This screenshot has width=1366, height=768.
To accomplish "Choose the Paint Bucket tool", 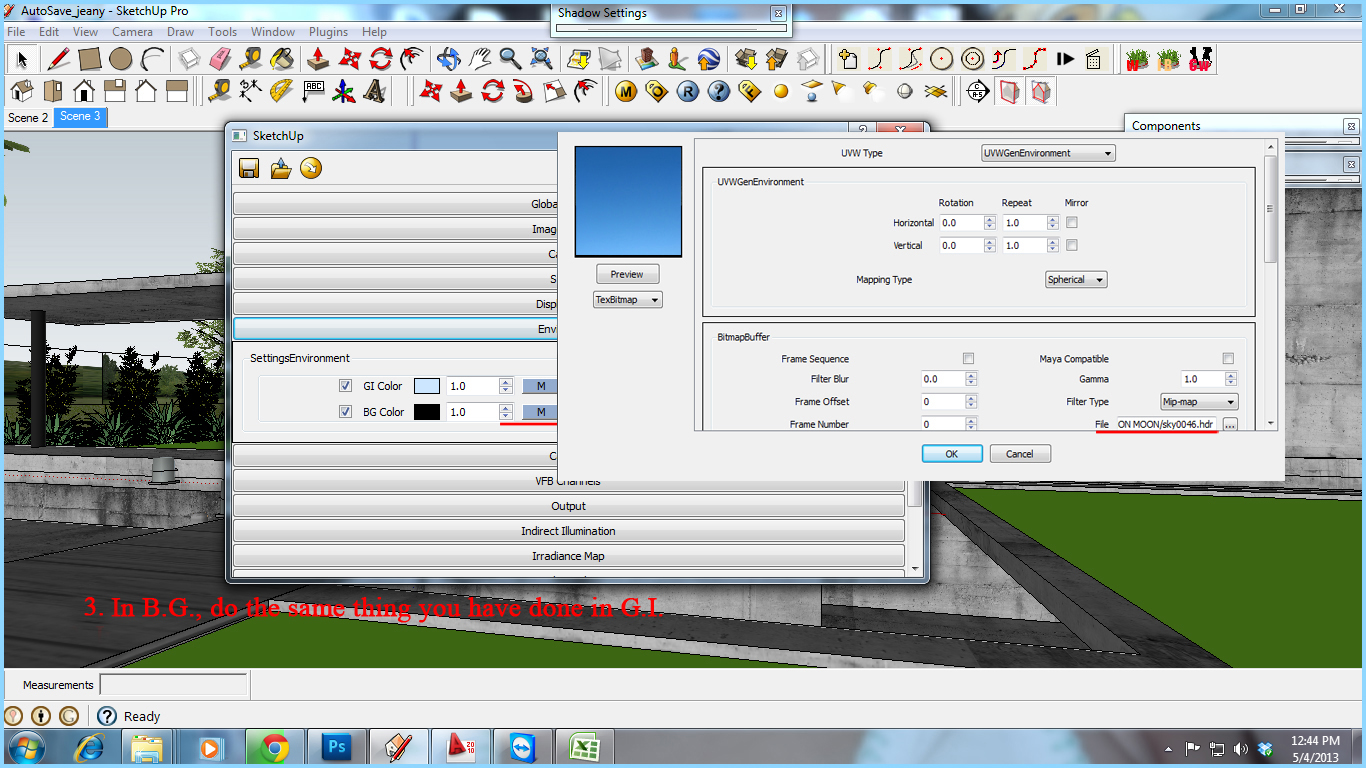I will pos(283,59).
